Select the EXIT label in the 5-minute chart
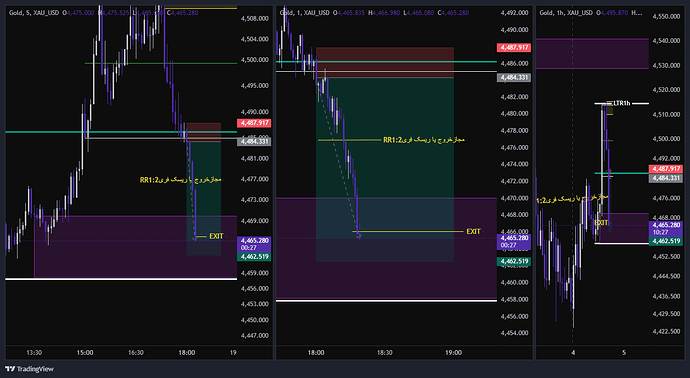The image size is (690, 378). [216, 236]
